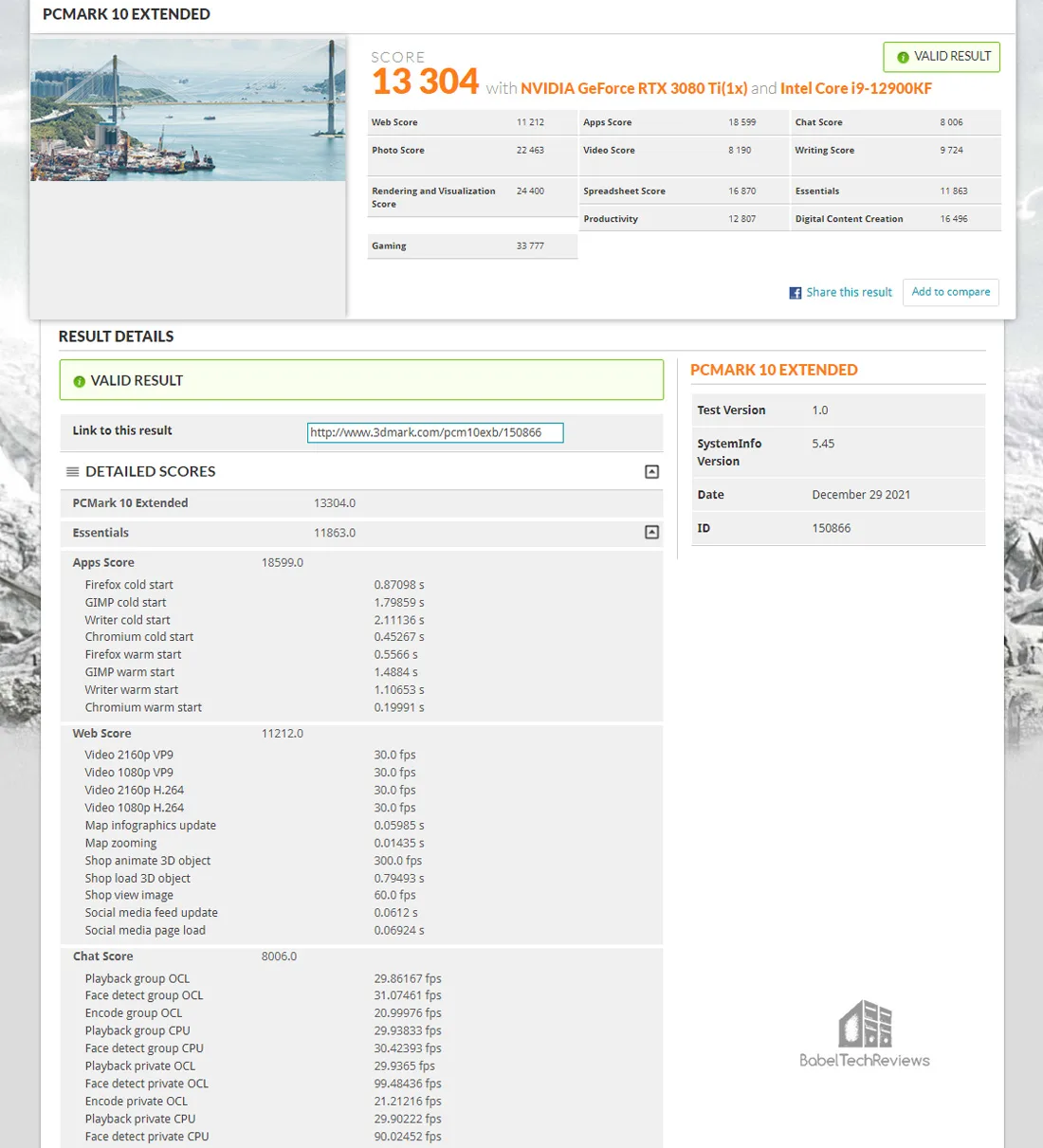Click the SystemInfo Version 5.45 row
1043x1148 pixels.
tap(838, 452)
